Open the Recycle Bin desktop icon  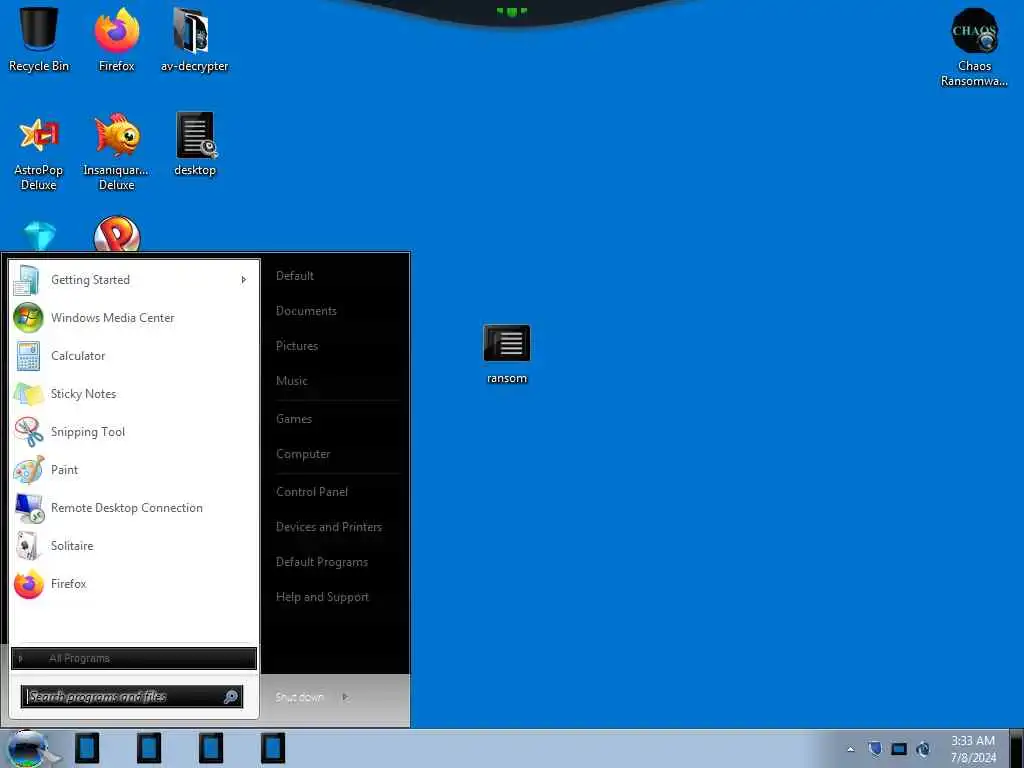click(x=39, y=39)
